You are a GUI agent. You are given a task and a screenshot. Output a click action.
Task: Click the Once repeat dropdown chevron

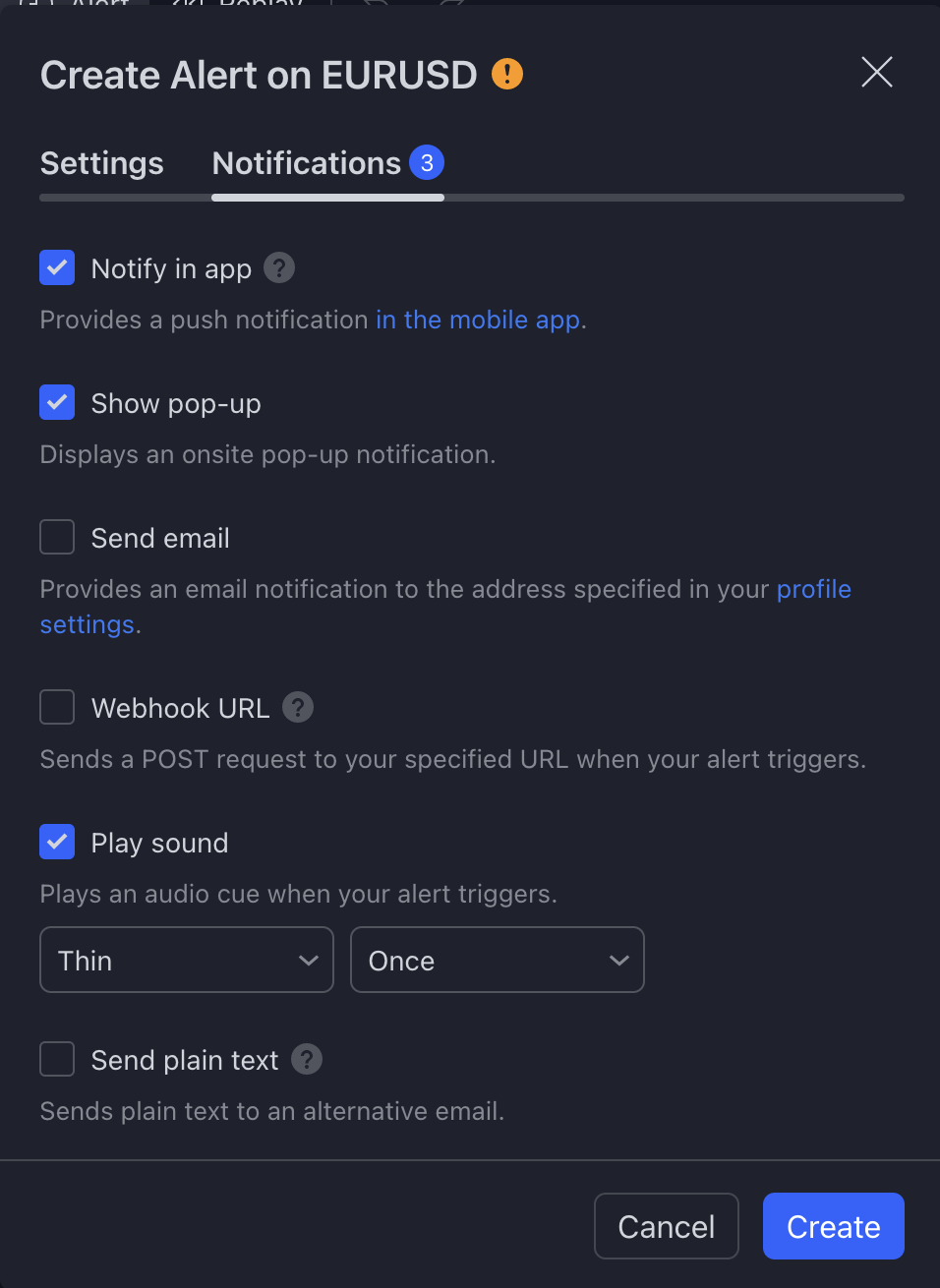(619, 960)
